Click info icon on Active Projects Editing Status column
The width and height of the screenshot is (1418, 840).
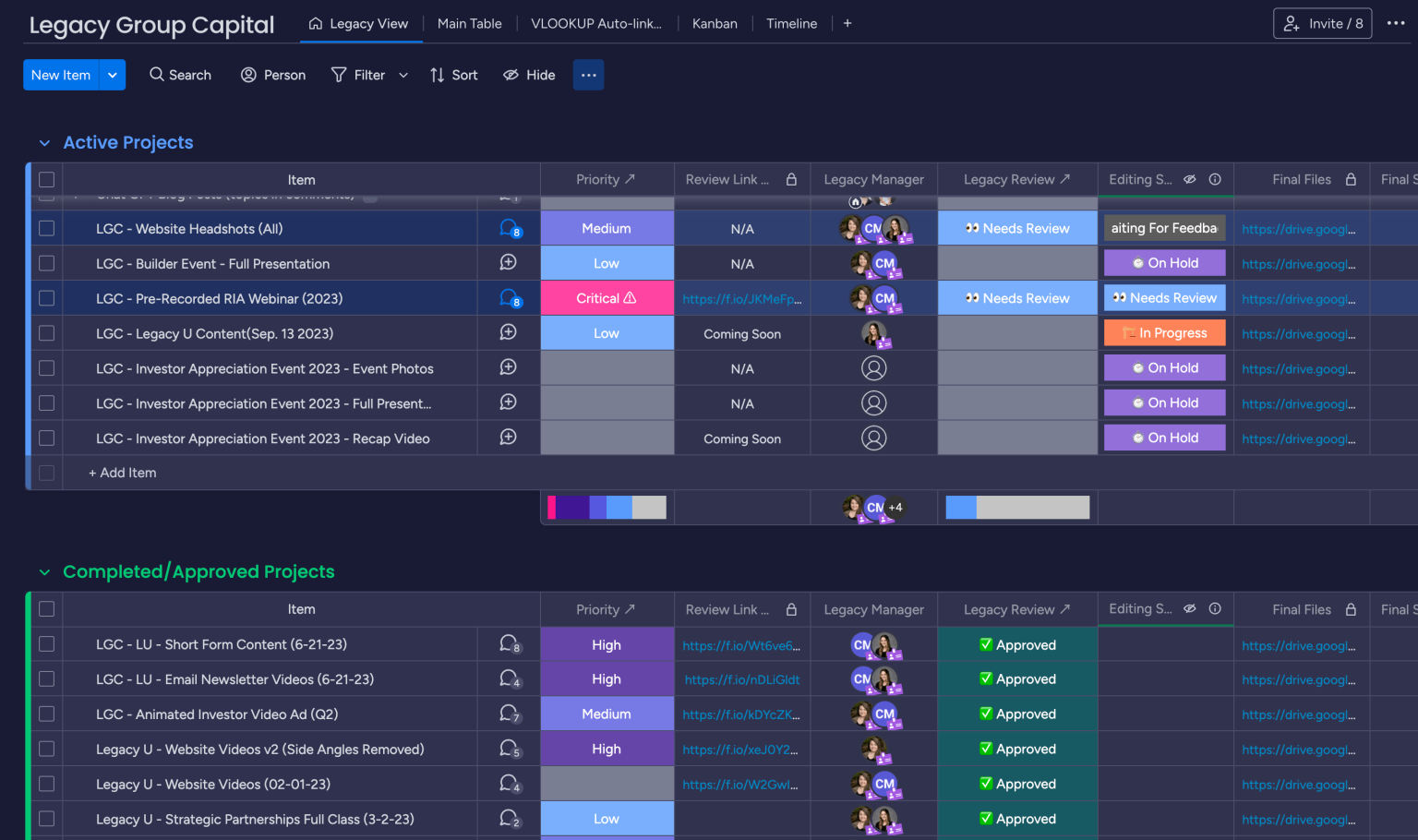pos(1215,179)
